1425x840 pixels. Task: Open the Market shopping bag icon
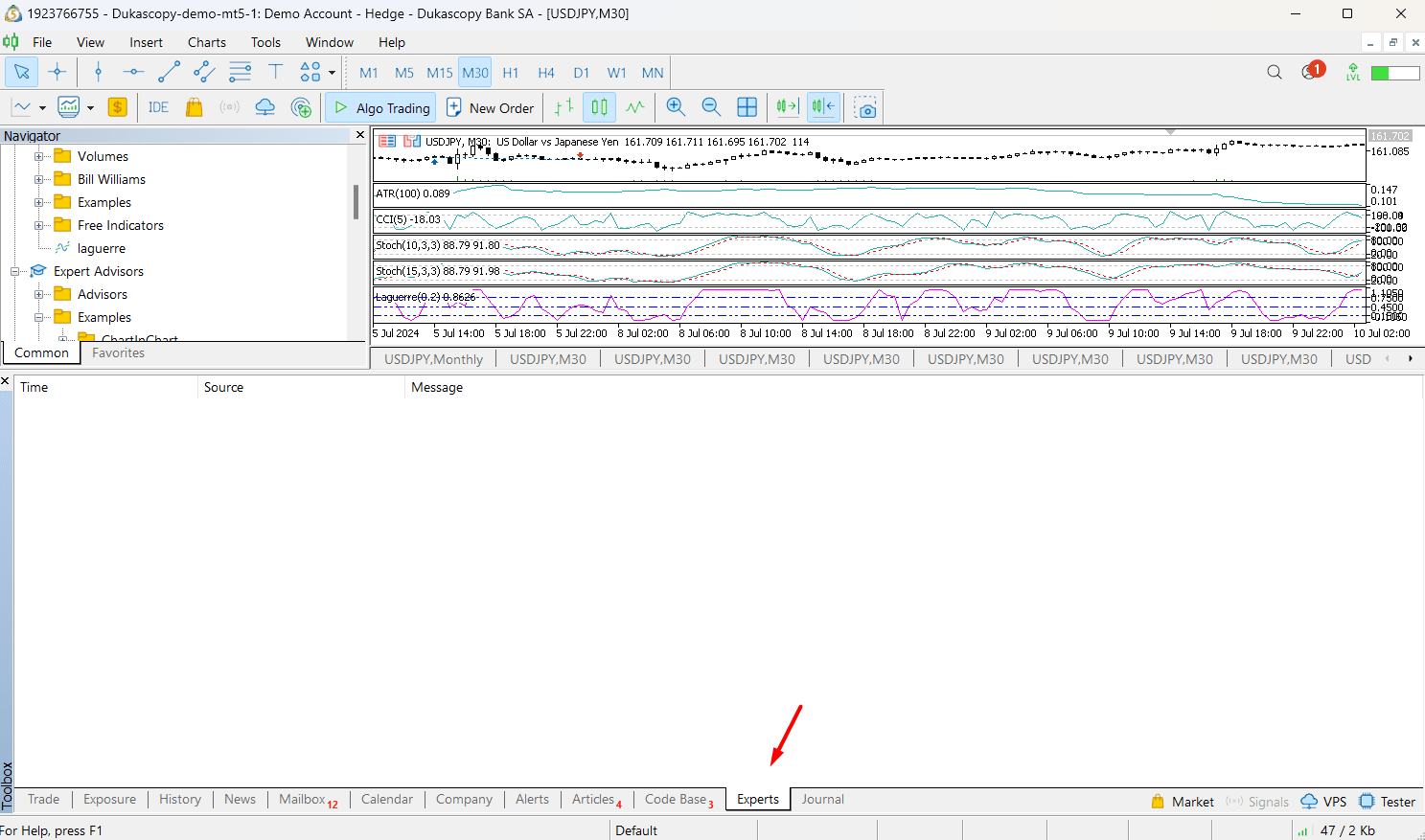coord(194,107)
